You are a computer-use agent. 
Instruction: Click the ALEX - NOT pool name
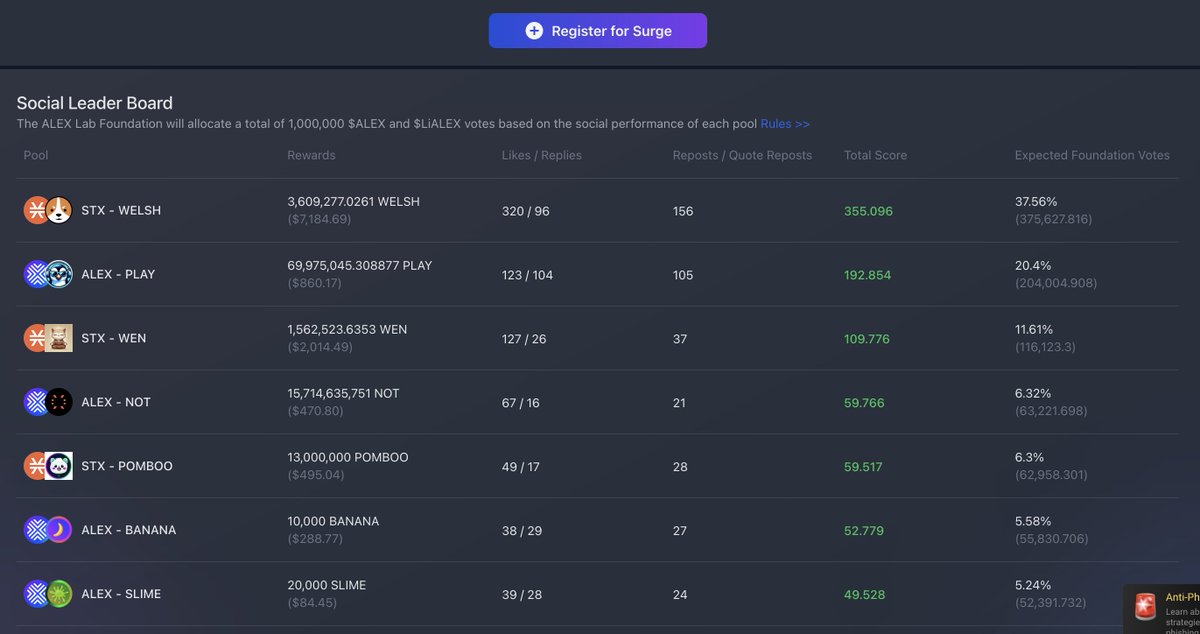click(116, 403)
